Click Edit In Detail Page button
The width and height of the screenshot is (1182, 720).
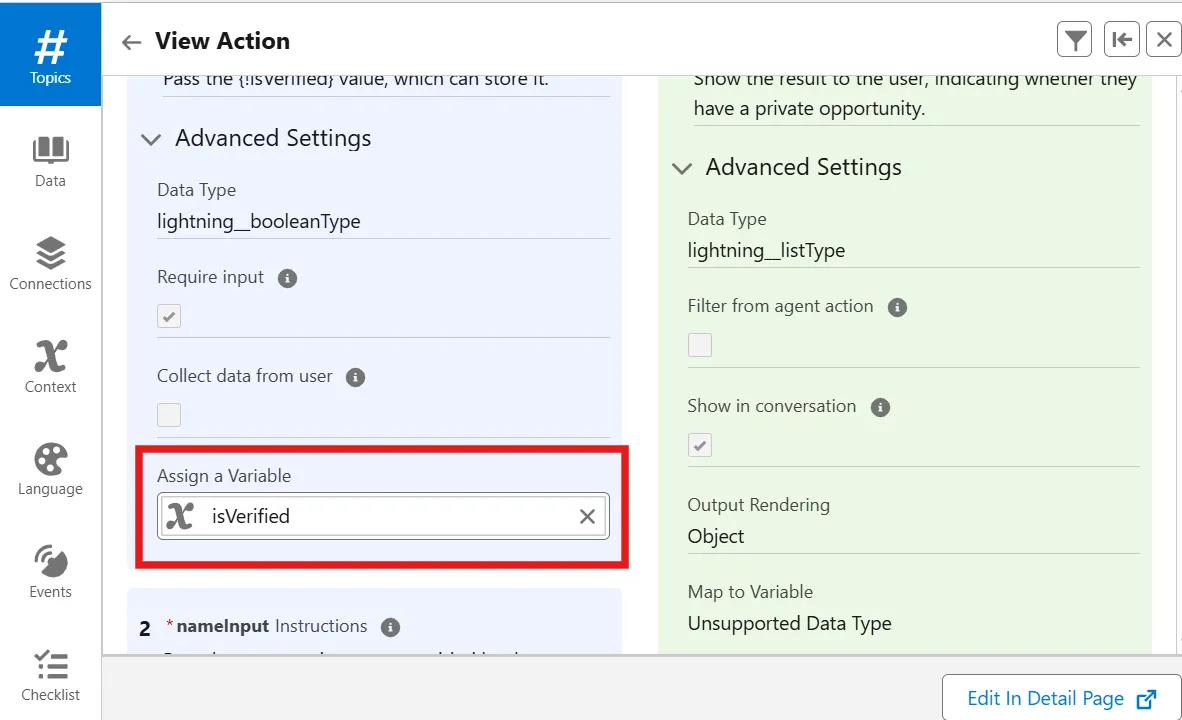pos(1061,698)
